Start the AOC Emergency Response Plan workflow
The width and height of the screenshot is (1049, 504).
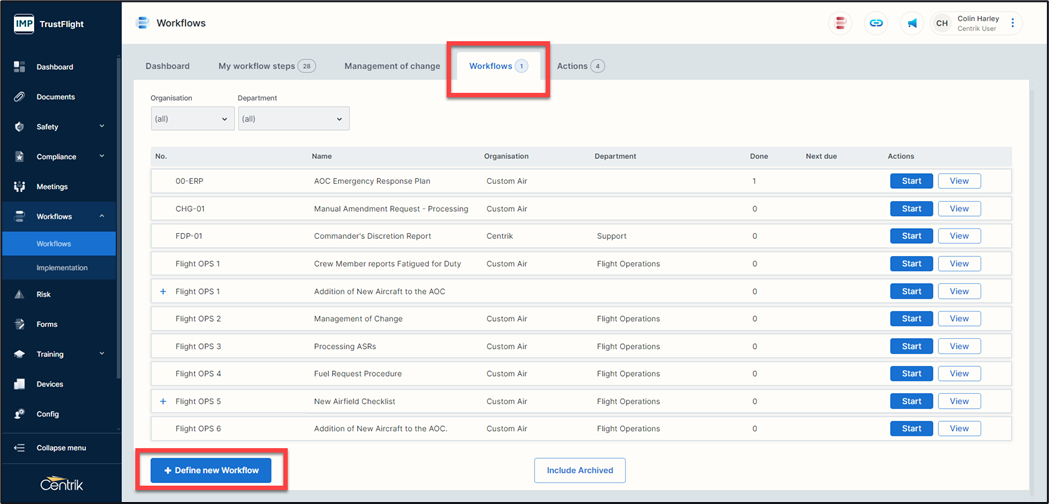[911, 182]
